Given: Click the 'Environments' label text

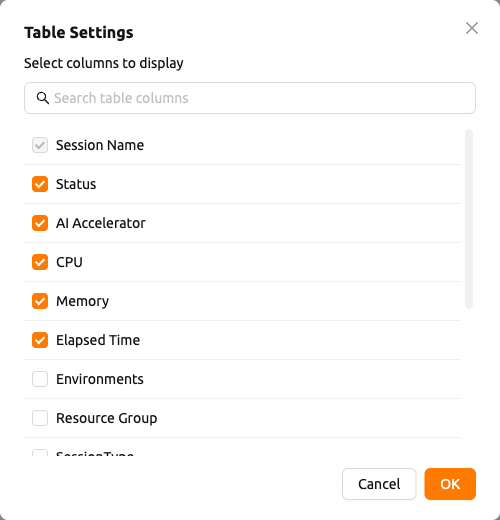Looking at the screenshot, I should 100,379.
